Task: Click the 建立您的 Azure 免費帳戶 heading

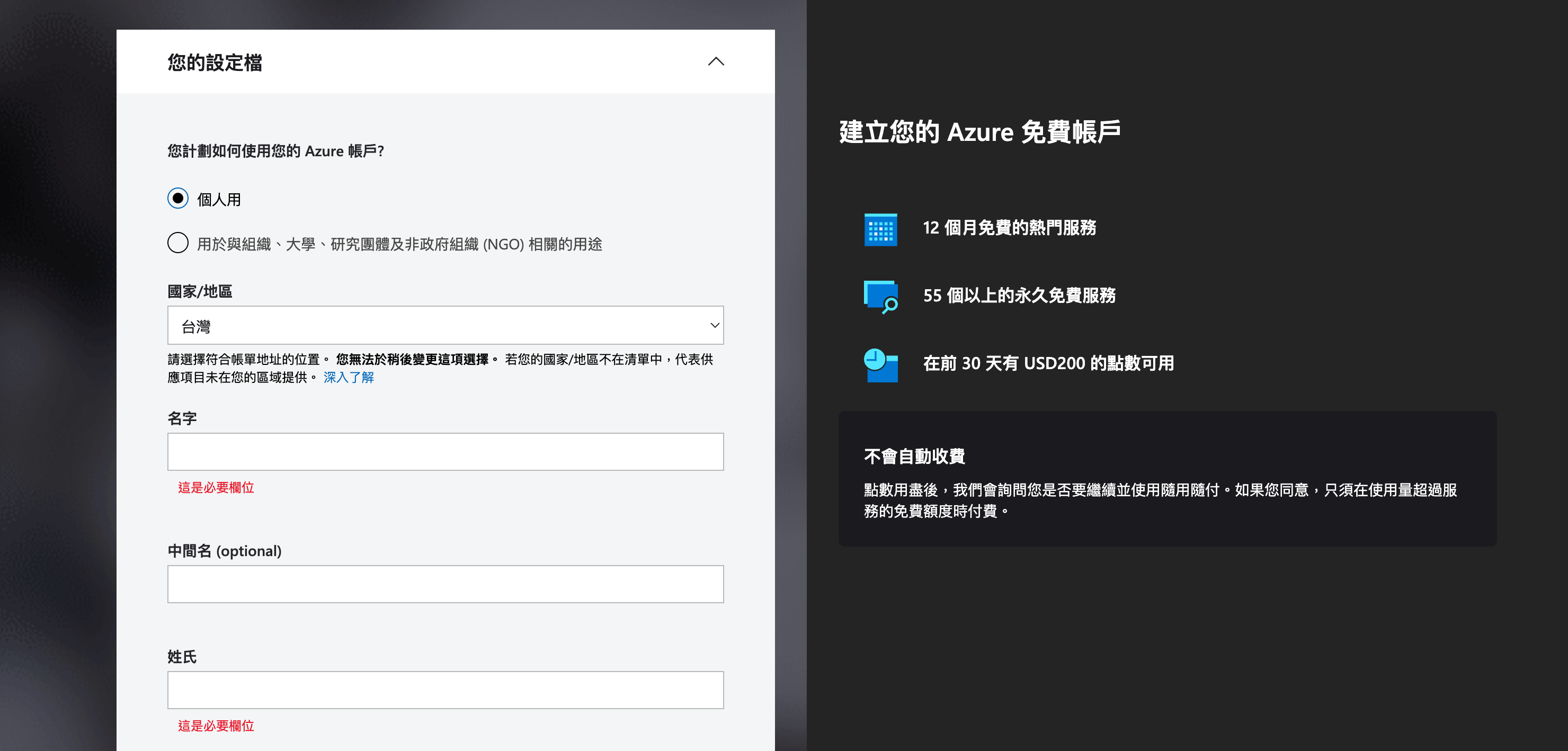Action: pos(979,132)
